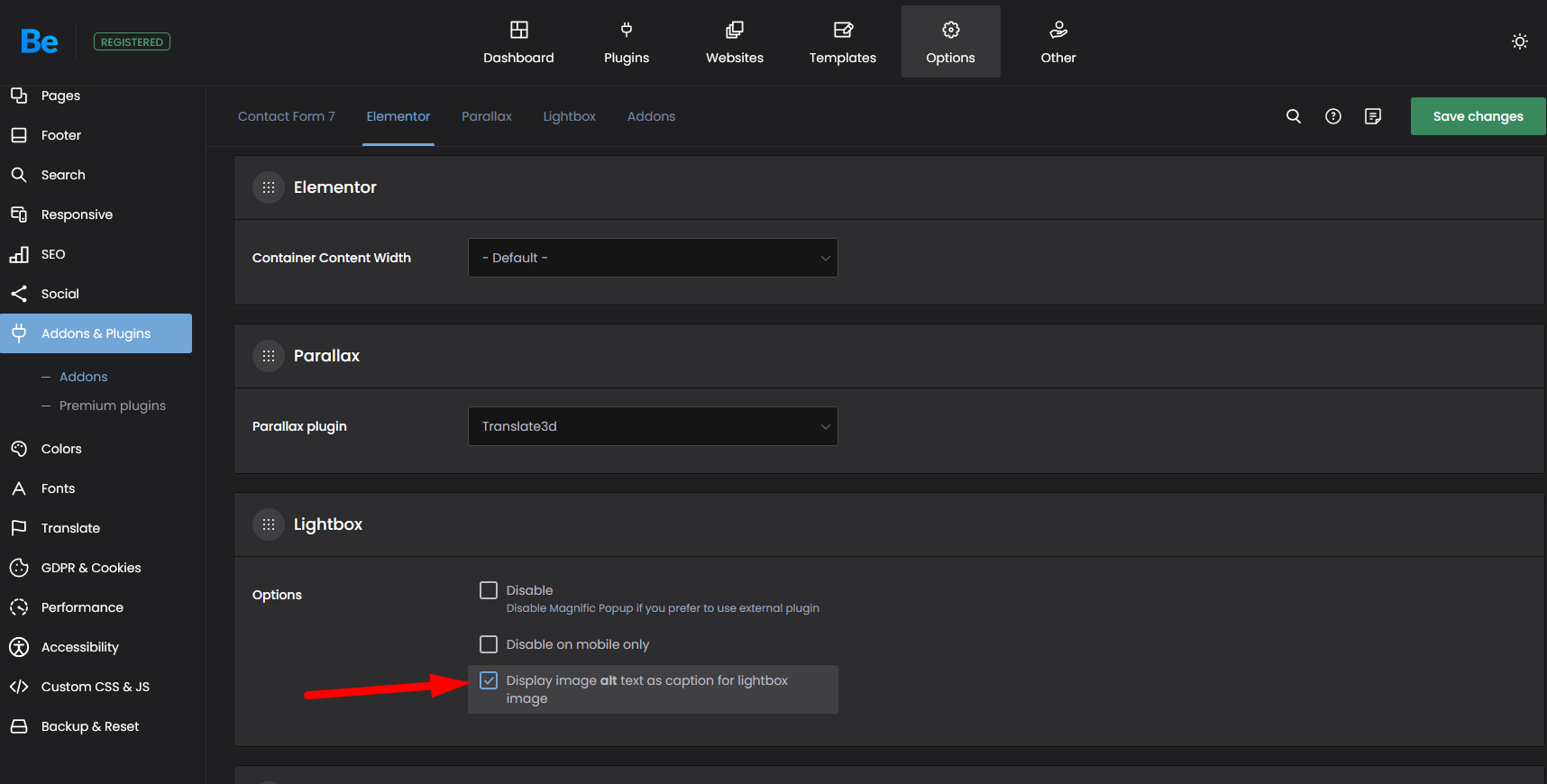Open the Websites section

click(x=735, y=41)
